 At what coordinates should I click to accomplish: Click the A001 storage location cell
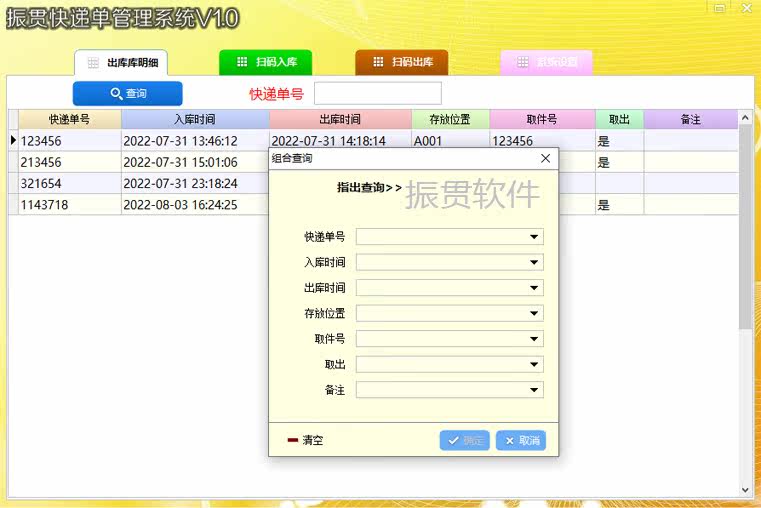[x=450, y=140]
